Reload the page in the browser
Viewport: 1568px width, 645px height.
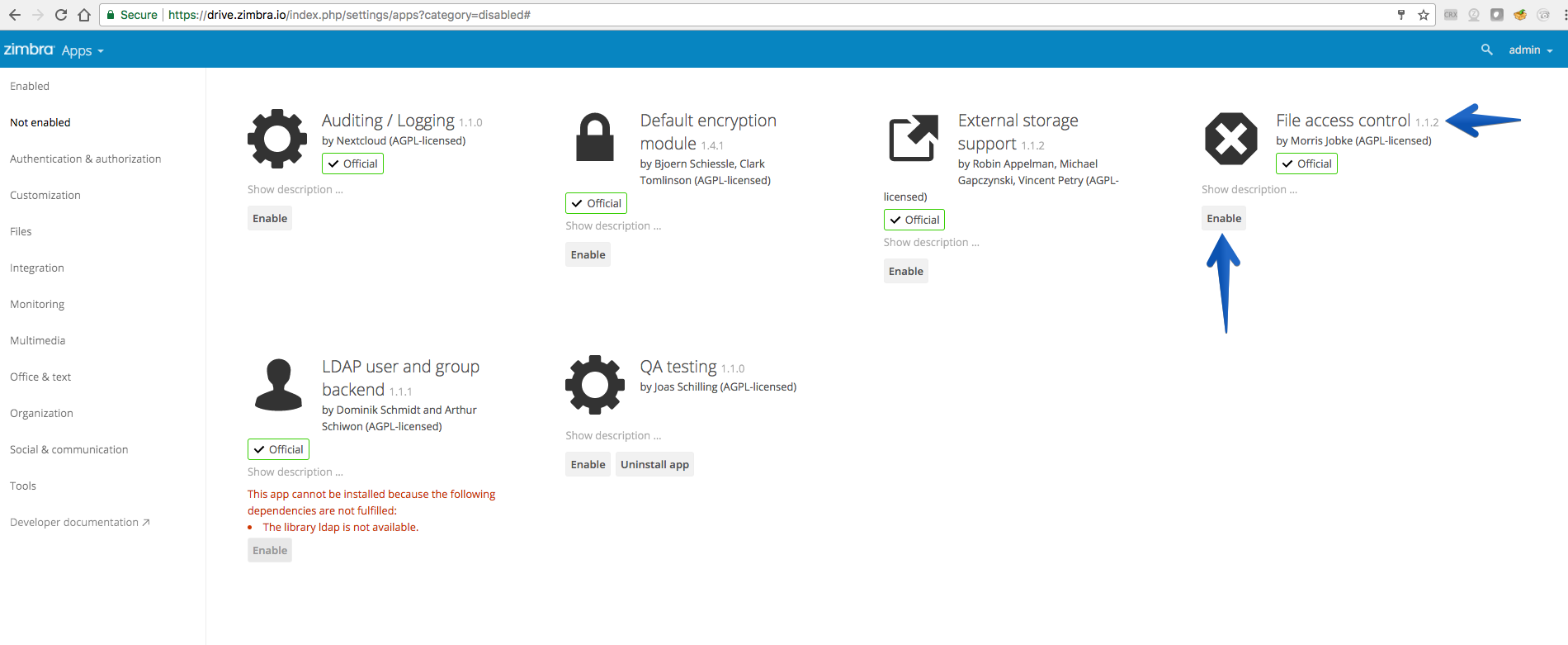(x=61, y=15)
